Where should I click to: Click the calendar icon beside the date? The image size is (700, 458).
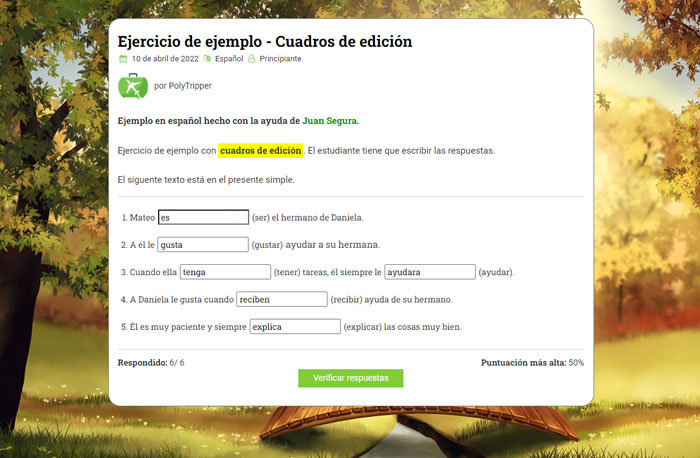click(123, 59)
